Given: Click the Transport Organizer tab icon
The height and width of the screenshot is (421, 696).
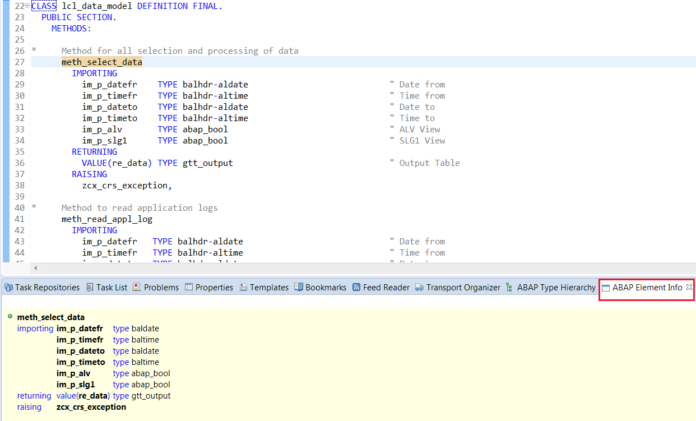Looking at the screenshot, I should click(419, 287).
